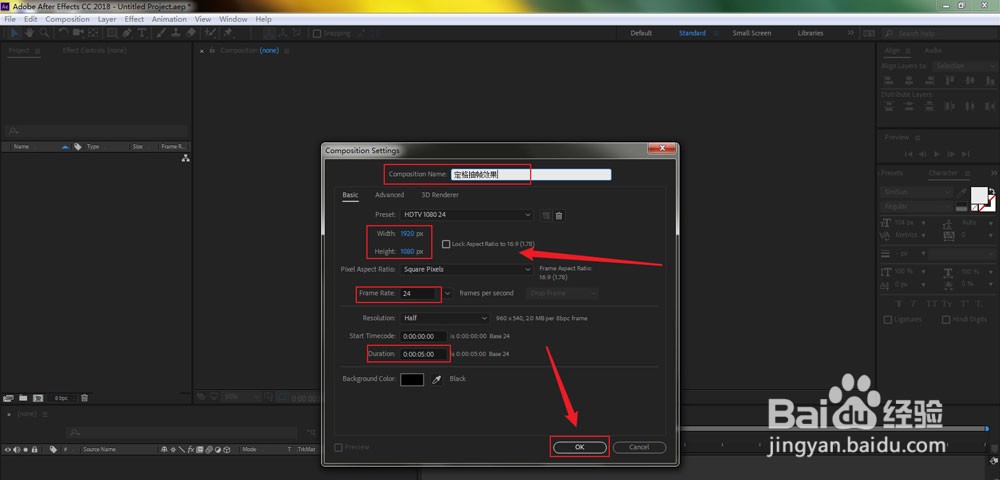This screenshot has height=480, width=1000.
Task: Switch to the Small Screen workspace
Action: (751, 33)
